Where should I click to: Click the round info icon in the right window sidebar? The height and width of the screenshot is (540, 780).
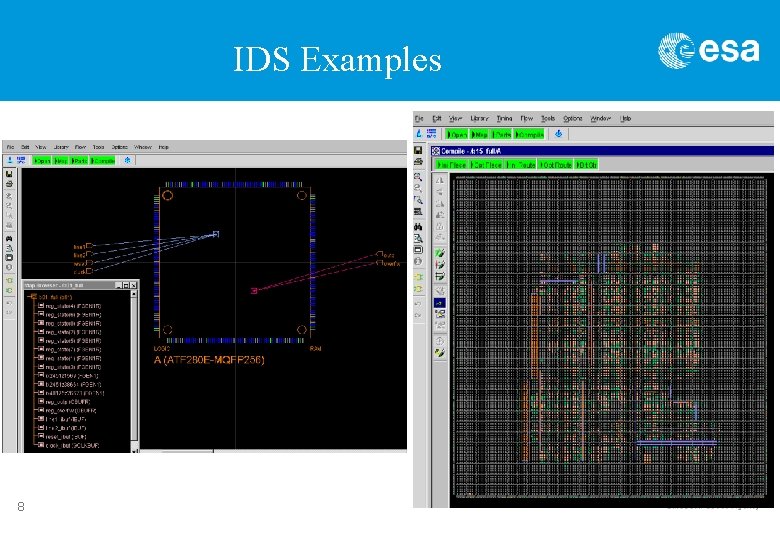pos(418,261)
